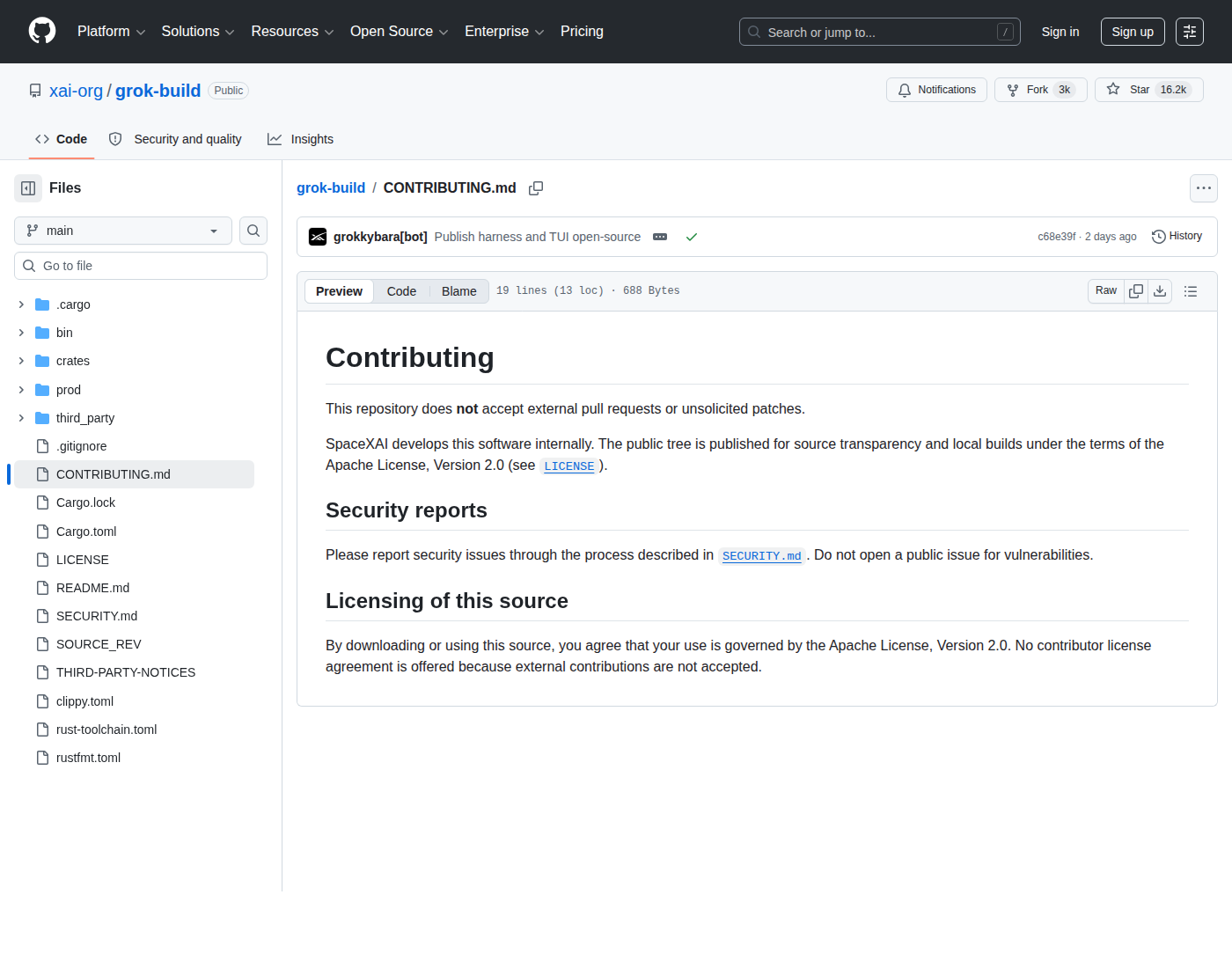
Task: Open the Insights tab
Action: coord(300,139)
